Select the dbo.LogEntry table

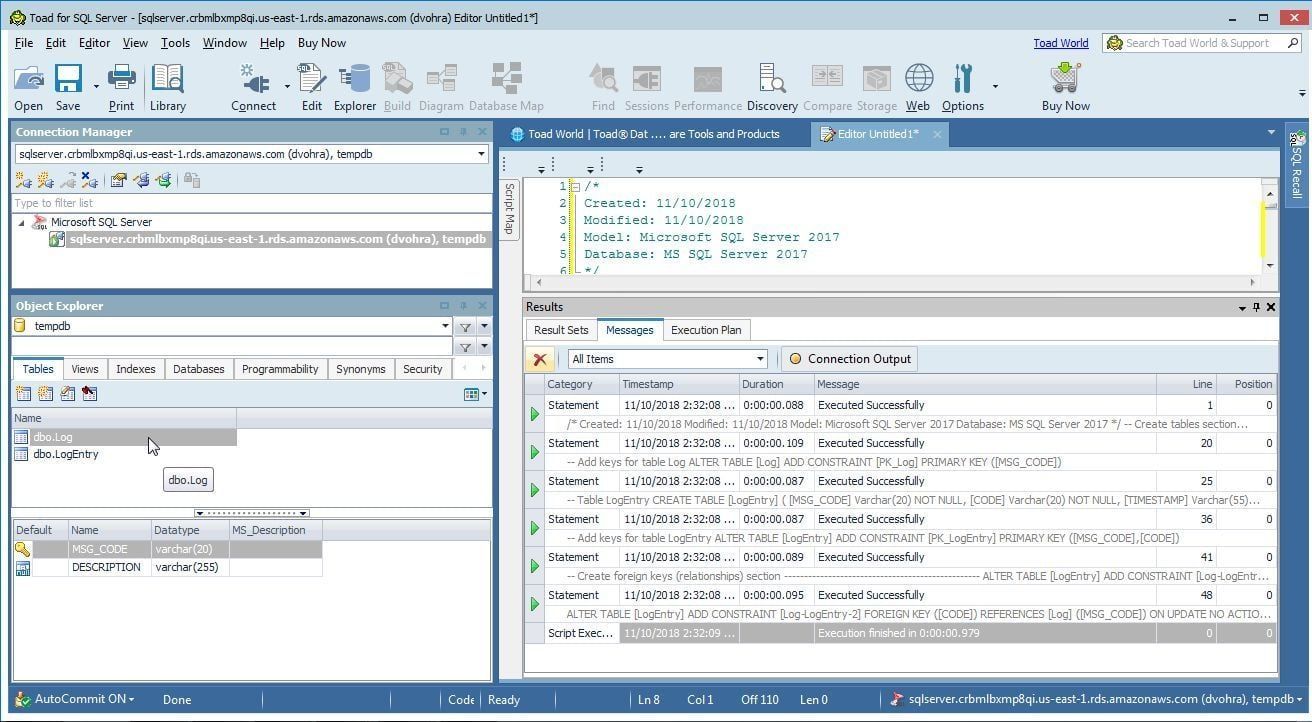pos(65,454)
